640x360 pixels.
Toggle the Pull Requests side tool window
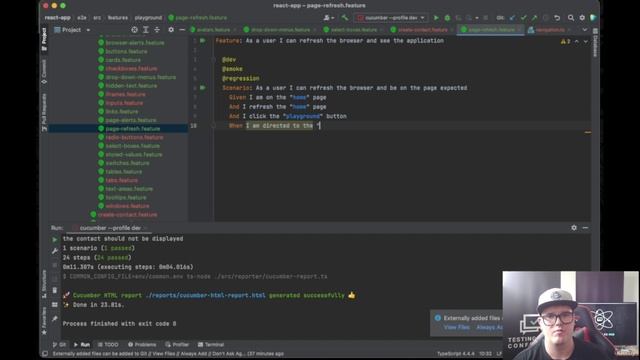pyautogui.click(x=44, y=112)
